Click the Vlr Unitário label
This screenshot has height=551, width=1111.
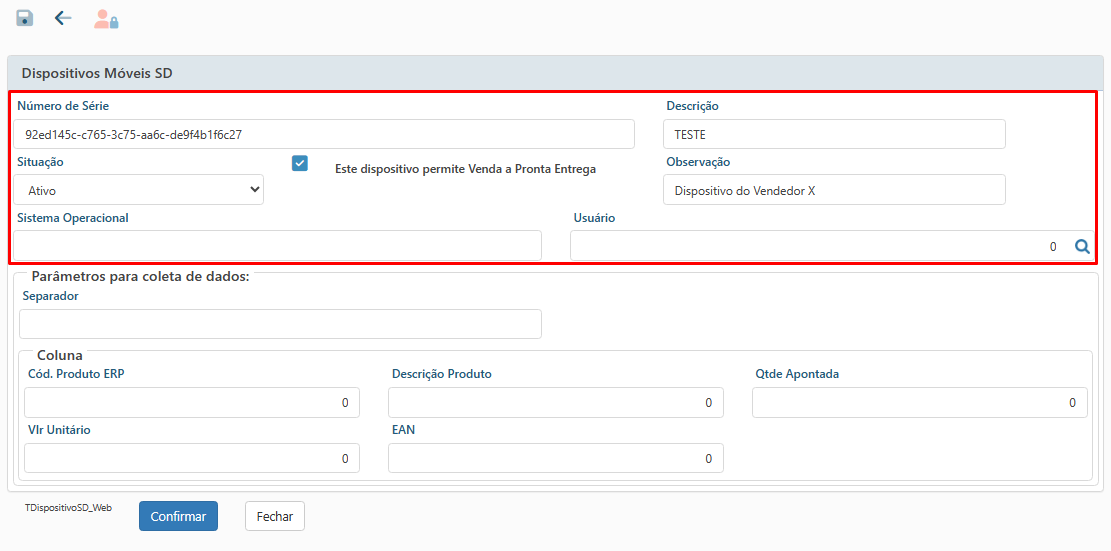tap(59, 430)
